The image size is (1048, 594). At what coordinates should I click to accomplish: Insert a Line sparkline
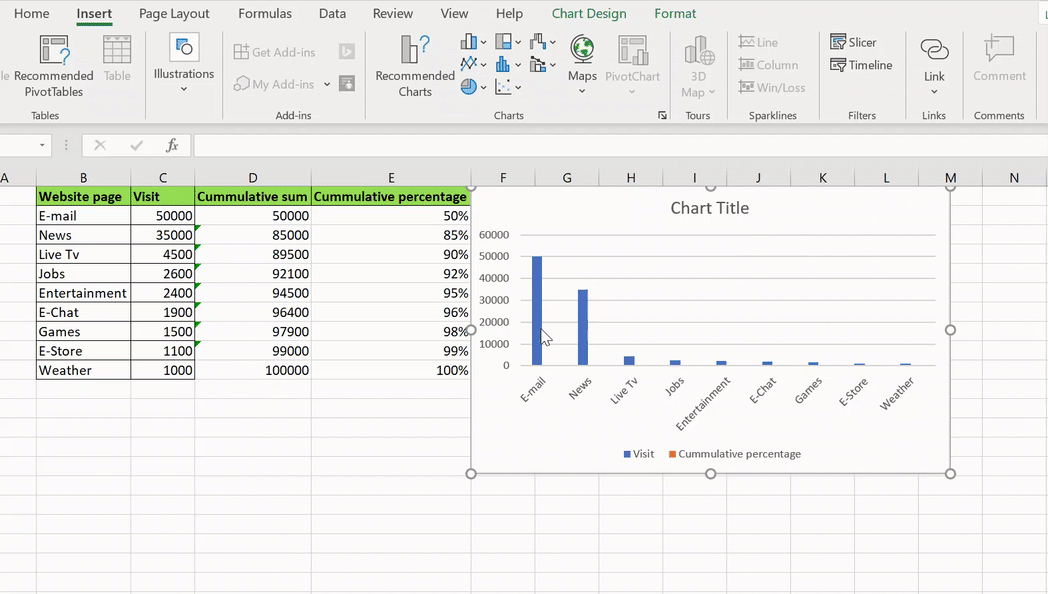pos(758,42)
